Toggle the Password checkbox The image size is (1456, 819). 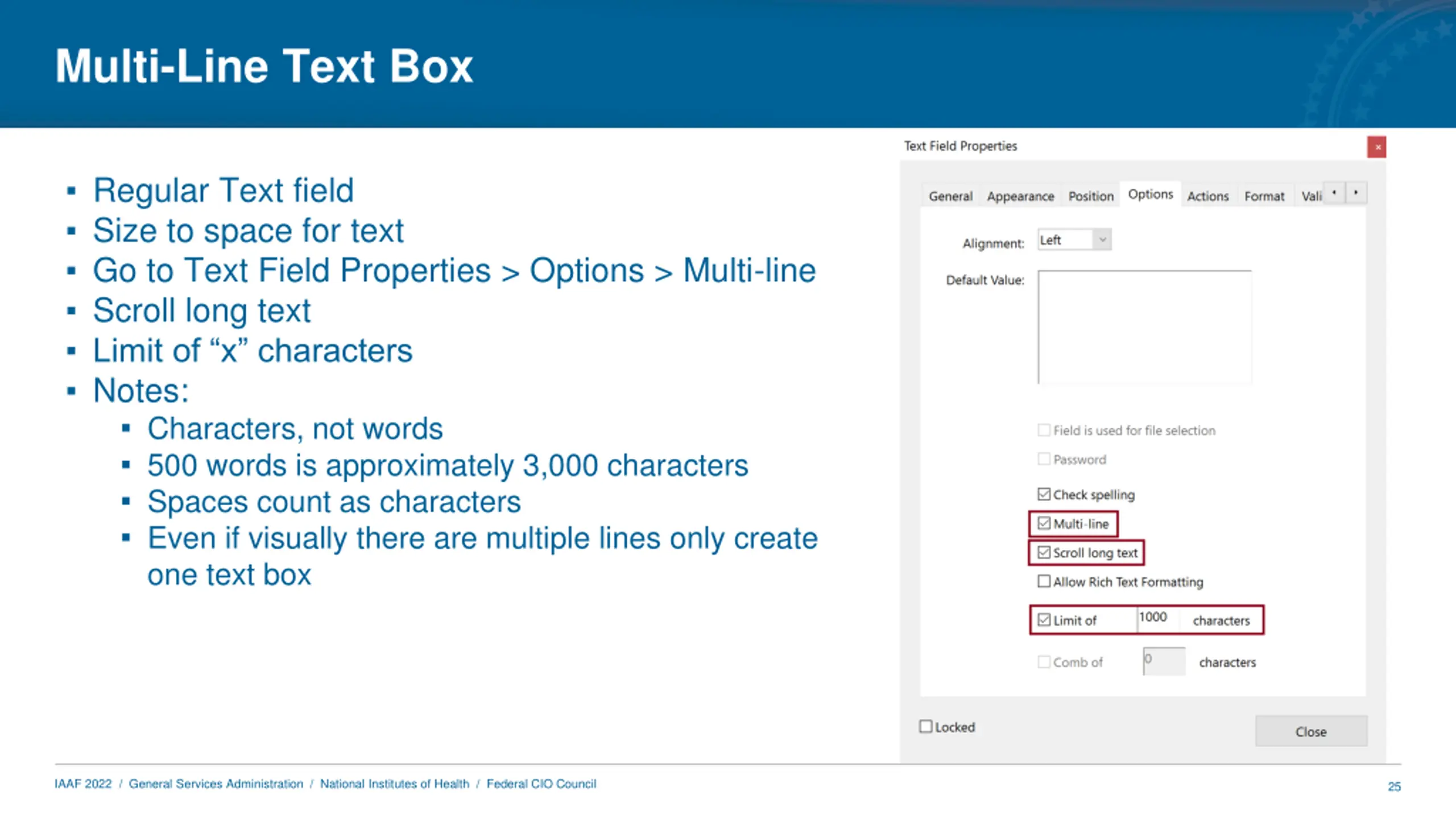[x=1044, y=459]
